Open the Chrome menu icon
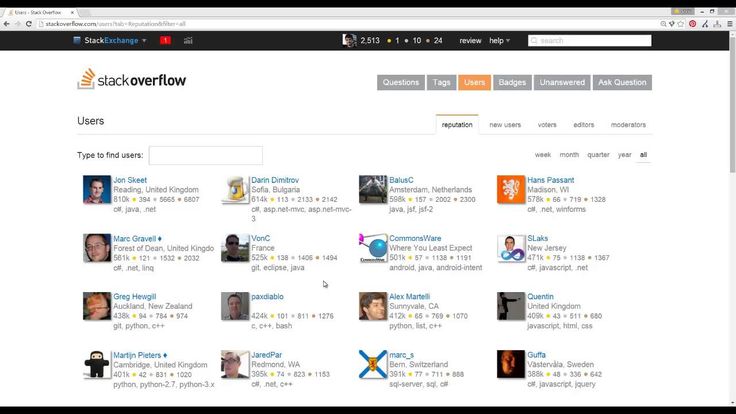736x414 pixels. pyautogui.click(x=729, y=24)
